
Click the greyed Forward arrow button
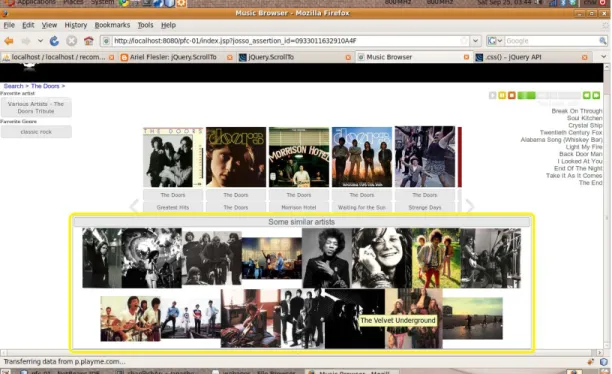[x=26, y=41]
